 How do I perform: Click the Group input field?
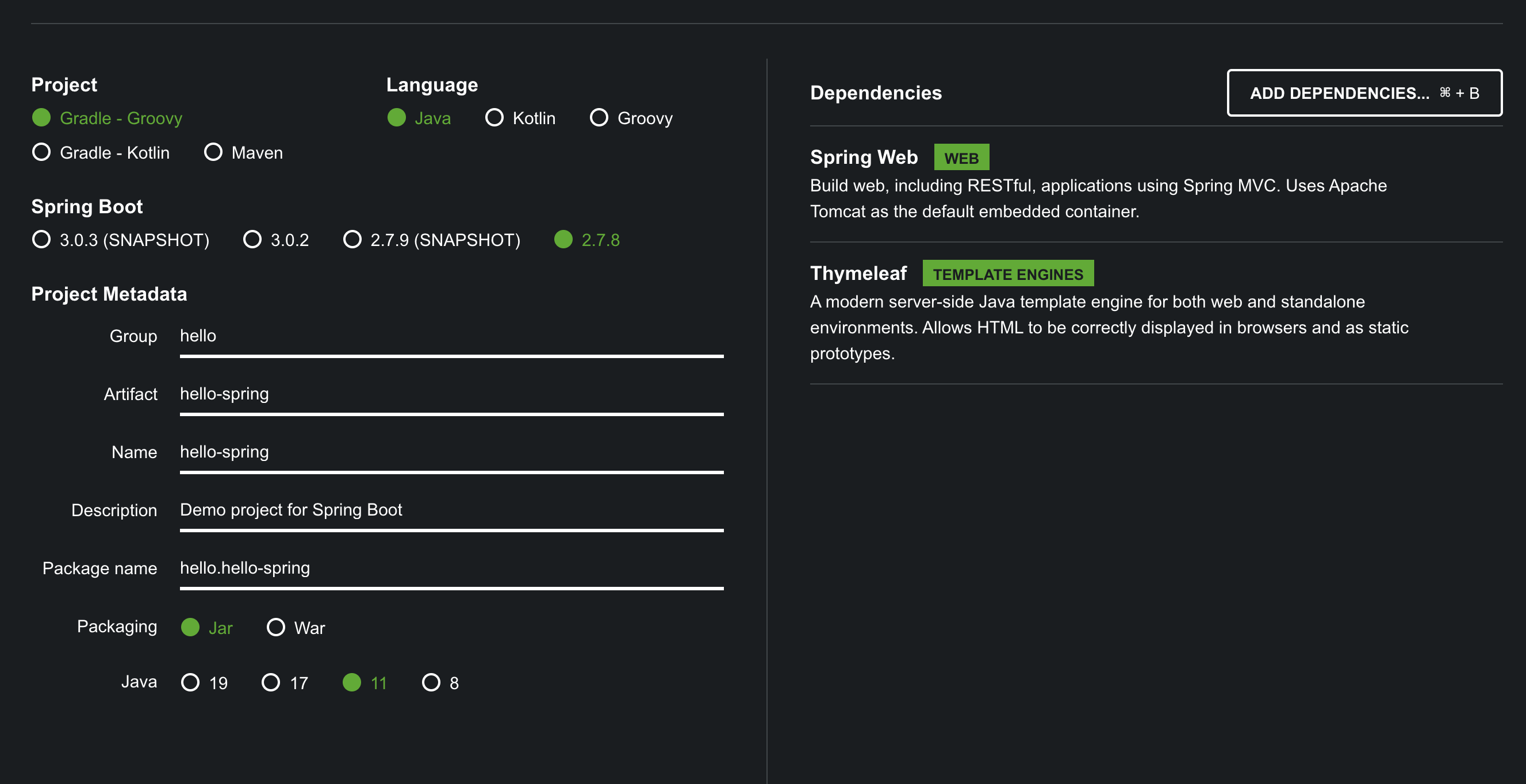(x=451, y=337)
